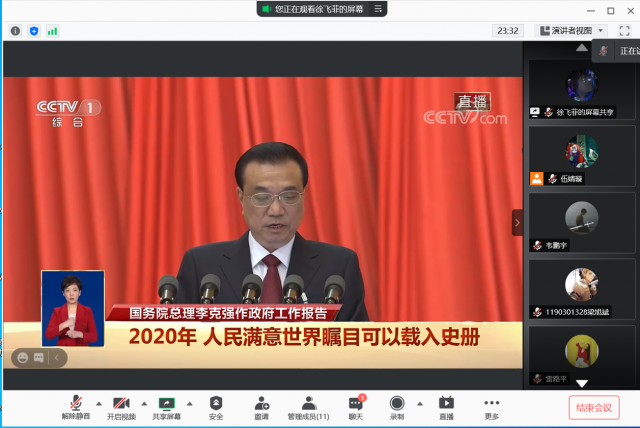Viewport: 640px width, 428px height.
Task: Expand audio options arrow beside 解除静音
Action: (x=97, y=402)
